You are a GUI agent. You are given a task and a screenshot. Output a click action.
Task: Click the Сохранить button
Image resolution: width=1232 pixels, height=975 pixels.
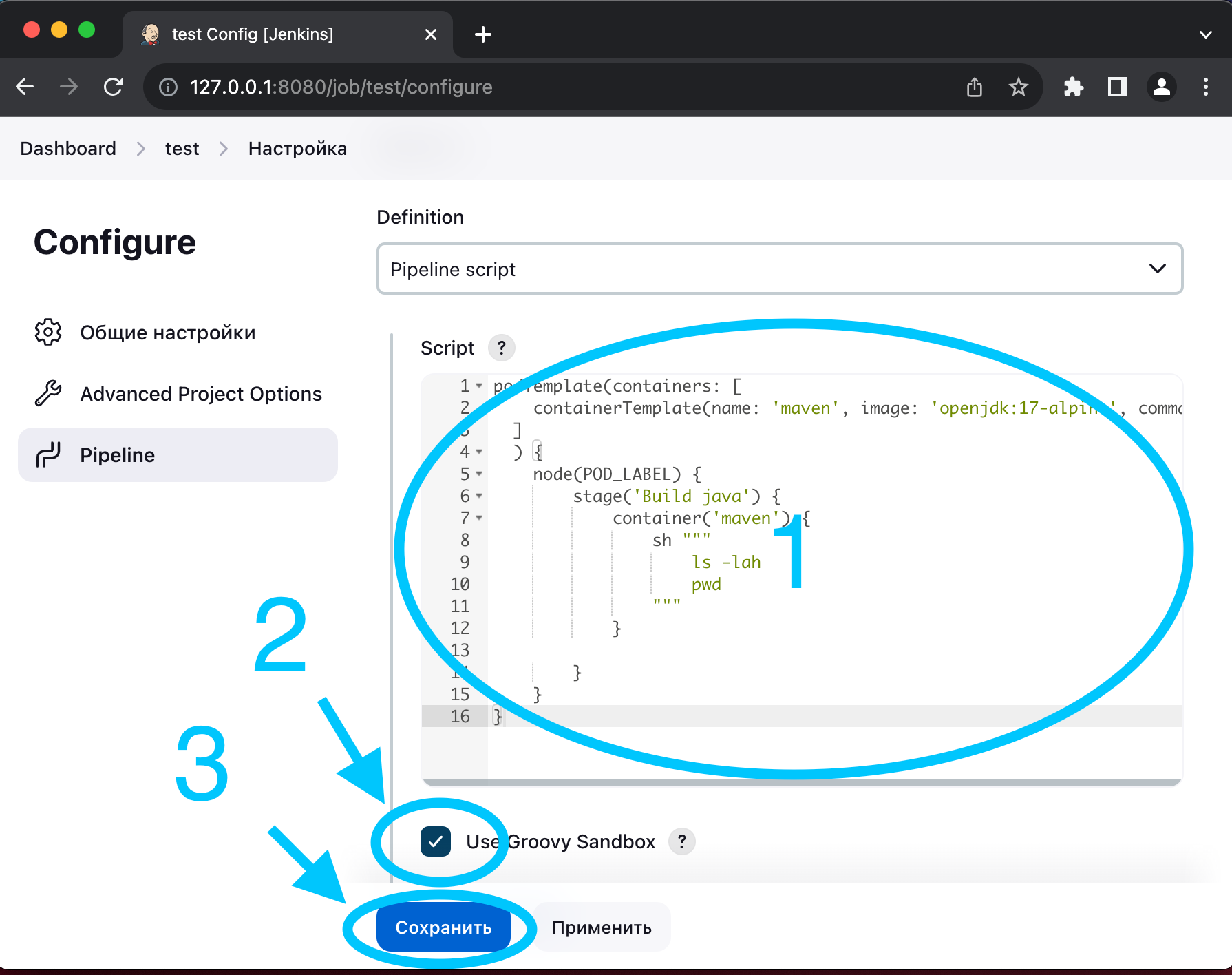(x=443, y=927)
